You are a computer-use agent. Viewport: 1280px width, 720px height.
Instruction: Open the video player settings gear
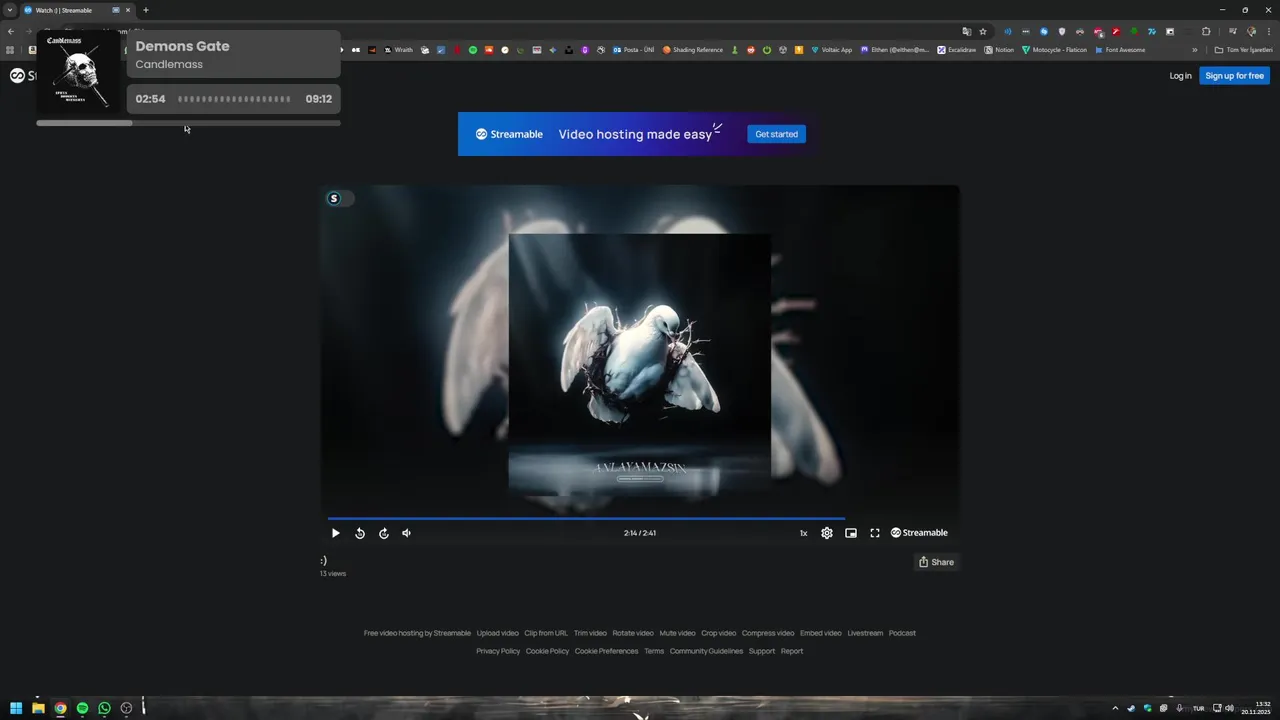pyautogui.click(x=827, y=533)
